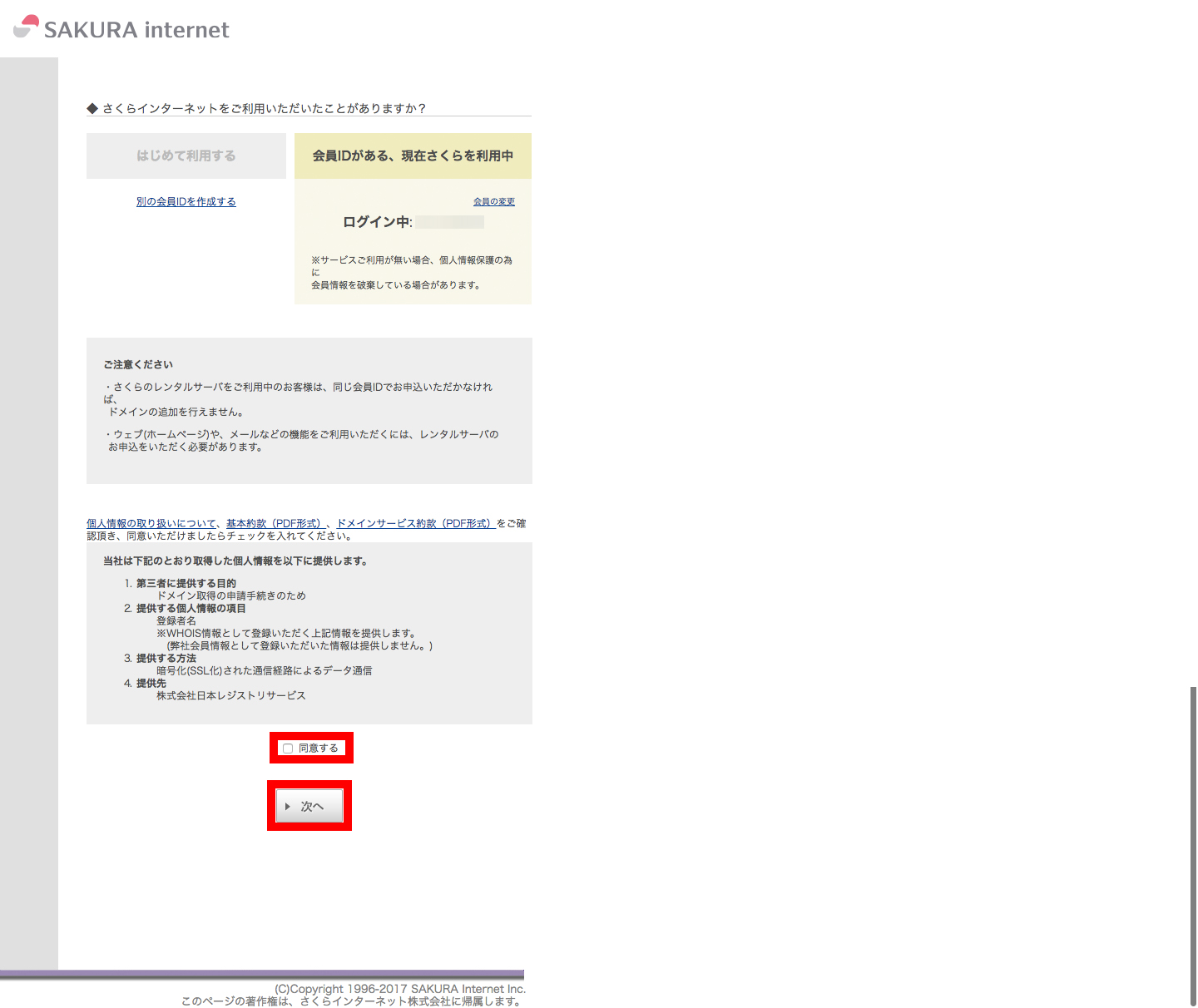
Task: Click the 第三者に提供する目的 item
Action: coord(186,583)
